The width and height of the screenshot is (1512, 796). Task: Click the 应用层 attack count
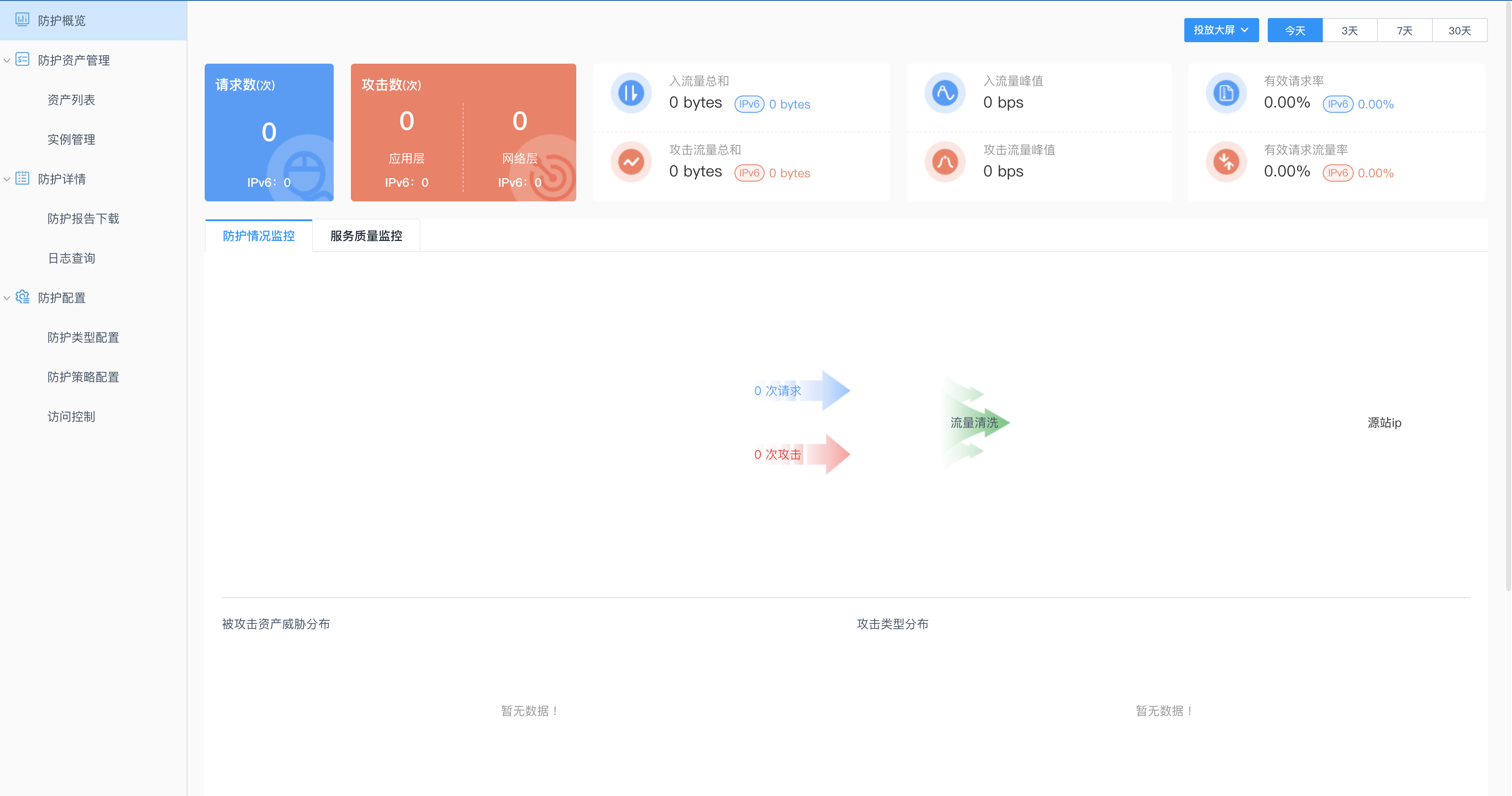click(x=407, y=121)
